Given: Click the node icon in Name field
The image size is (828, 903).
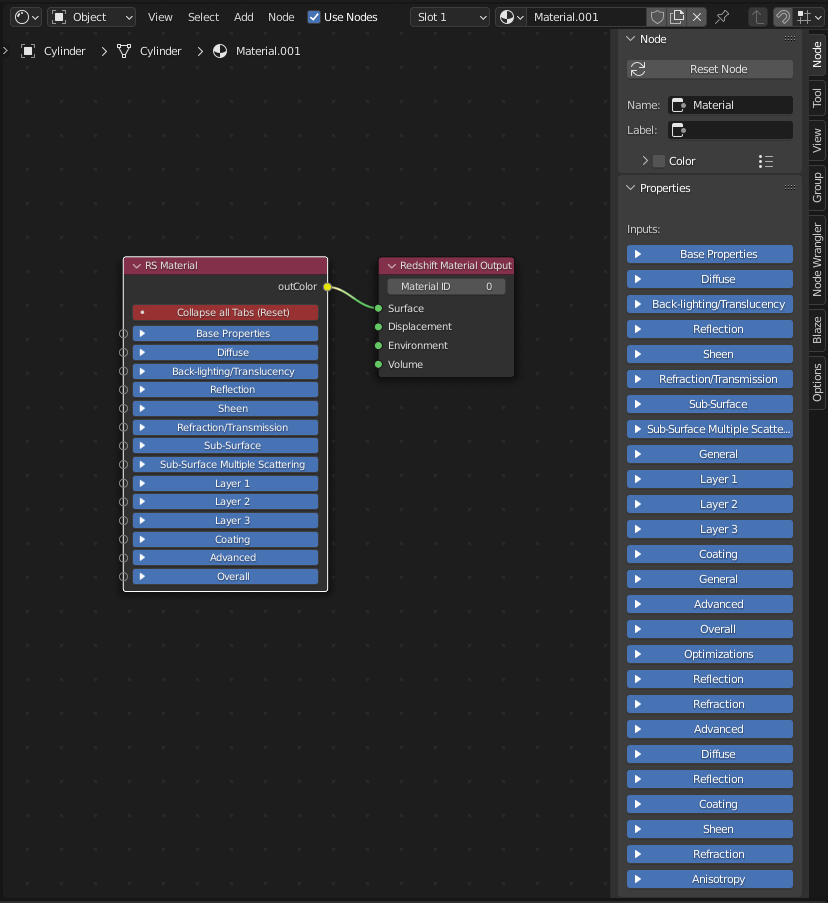Looking at the screenshot, I should point(679,105).
